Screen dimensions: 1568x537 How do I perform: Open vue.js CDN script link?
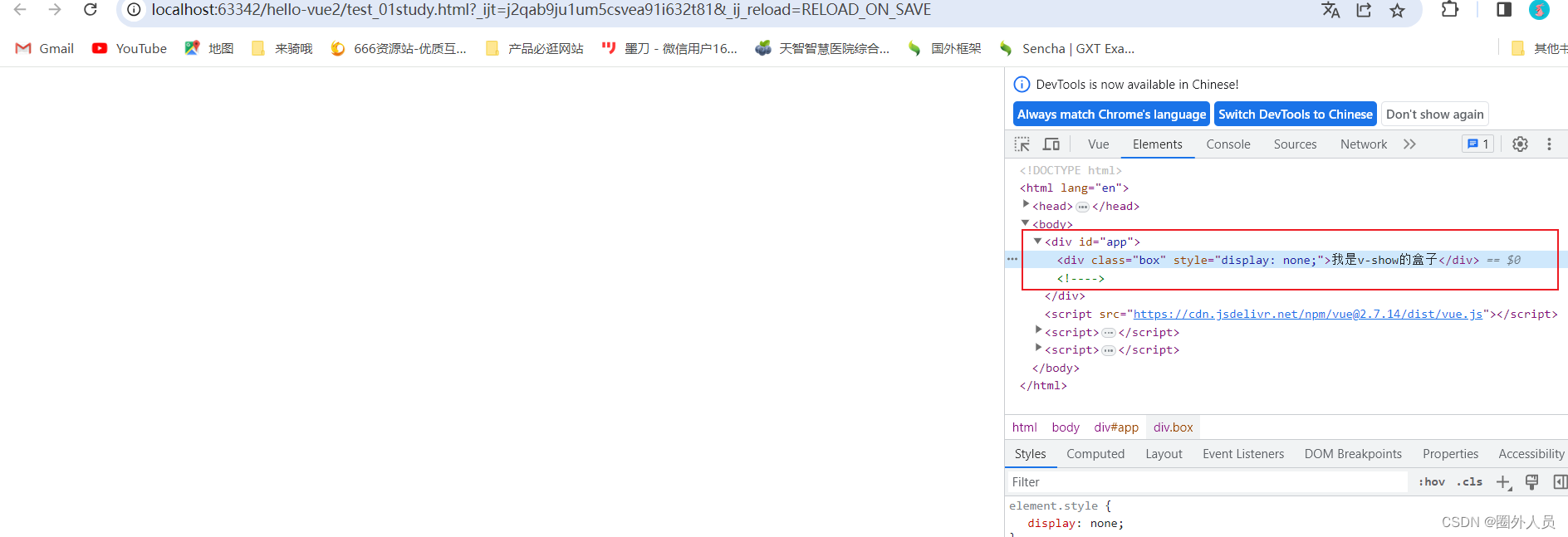(1308, 314)
